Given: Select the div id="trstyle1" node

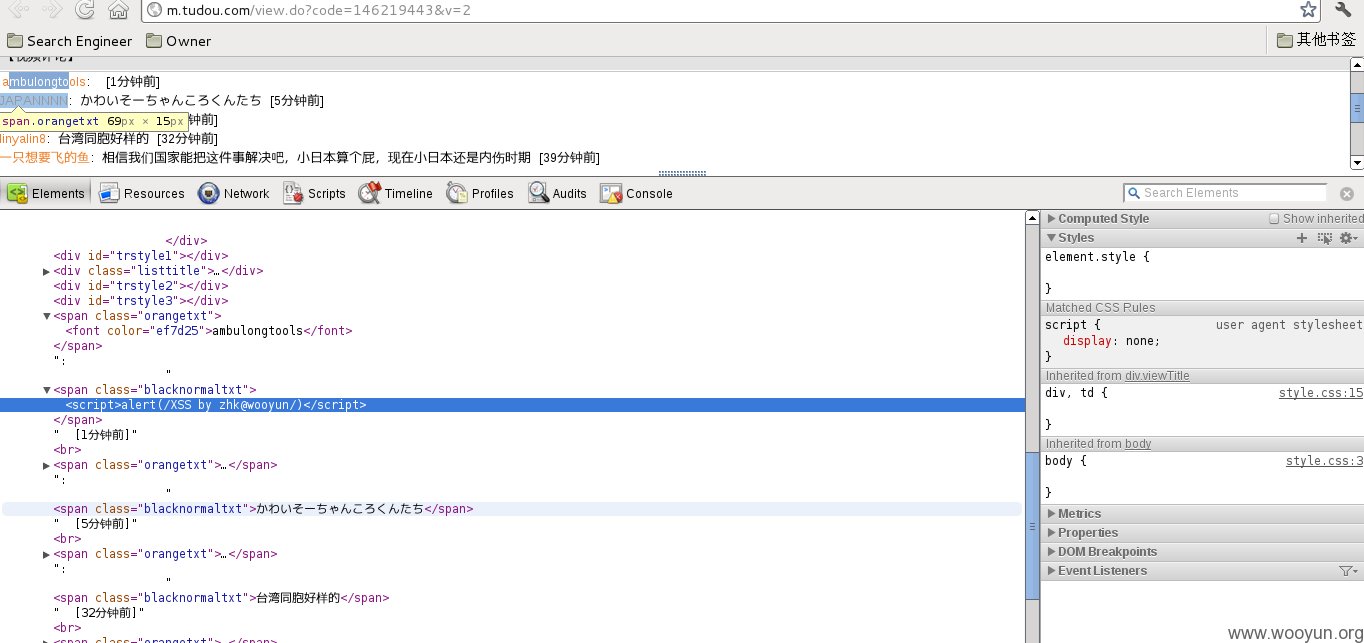Looking at the screenshot, I should pos(141,256).
